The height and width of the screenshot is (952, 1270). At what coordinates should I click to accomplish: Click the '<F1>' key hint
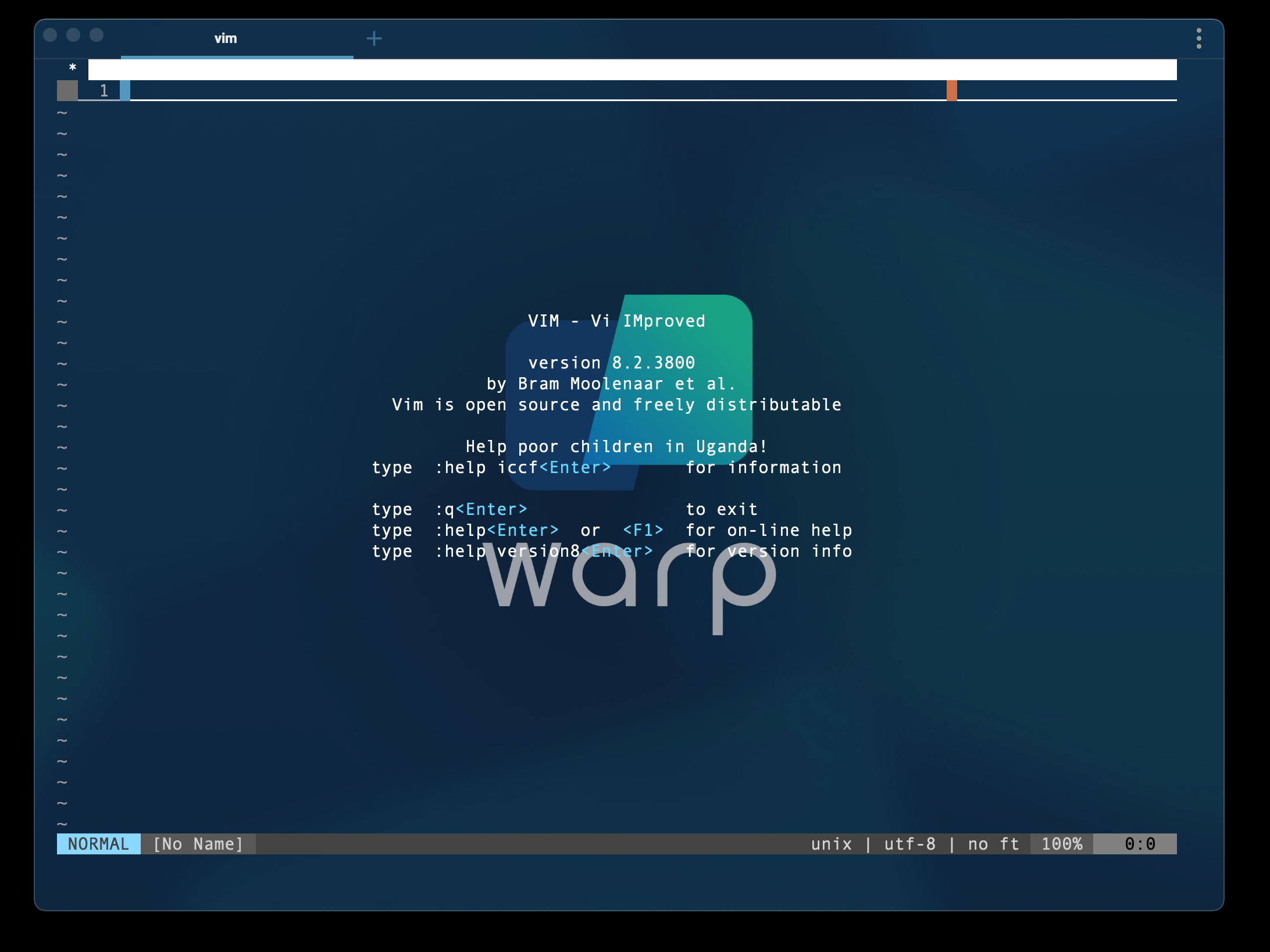[x=643, y=530]
